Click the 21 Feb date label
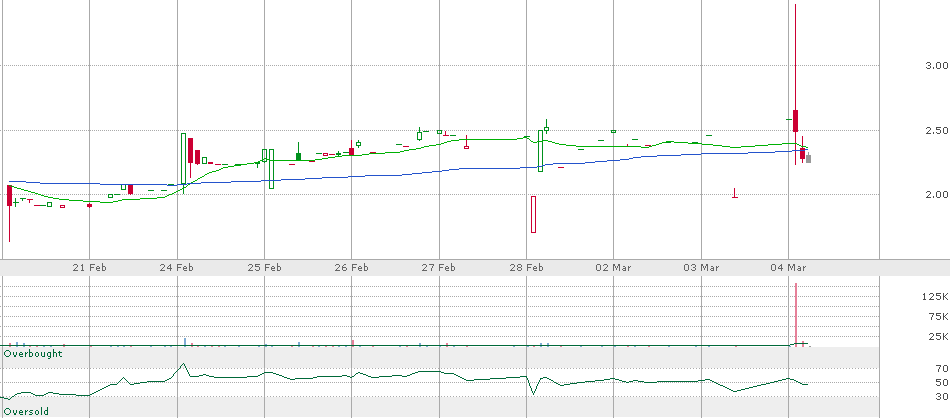 (89, 267)
